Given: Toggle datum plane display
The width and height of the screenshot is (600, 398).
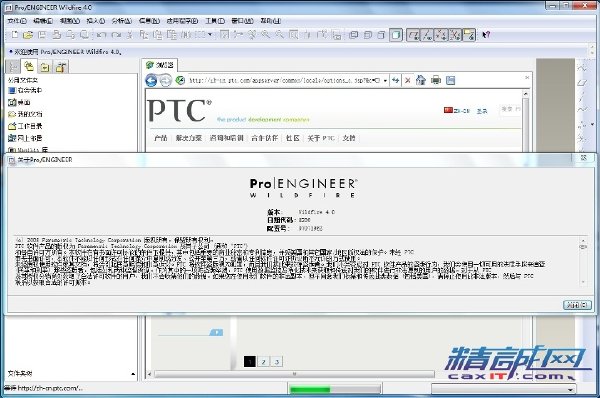Looking at the screenshot, I should coord(413,35).
